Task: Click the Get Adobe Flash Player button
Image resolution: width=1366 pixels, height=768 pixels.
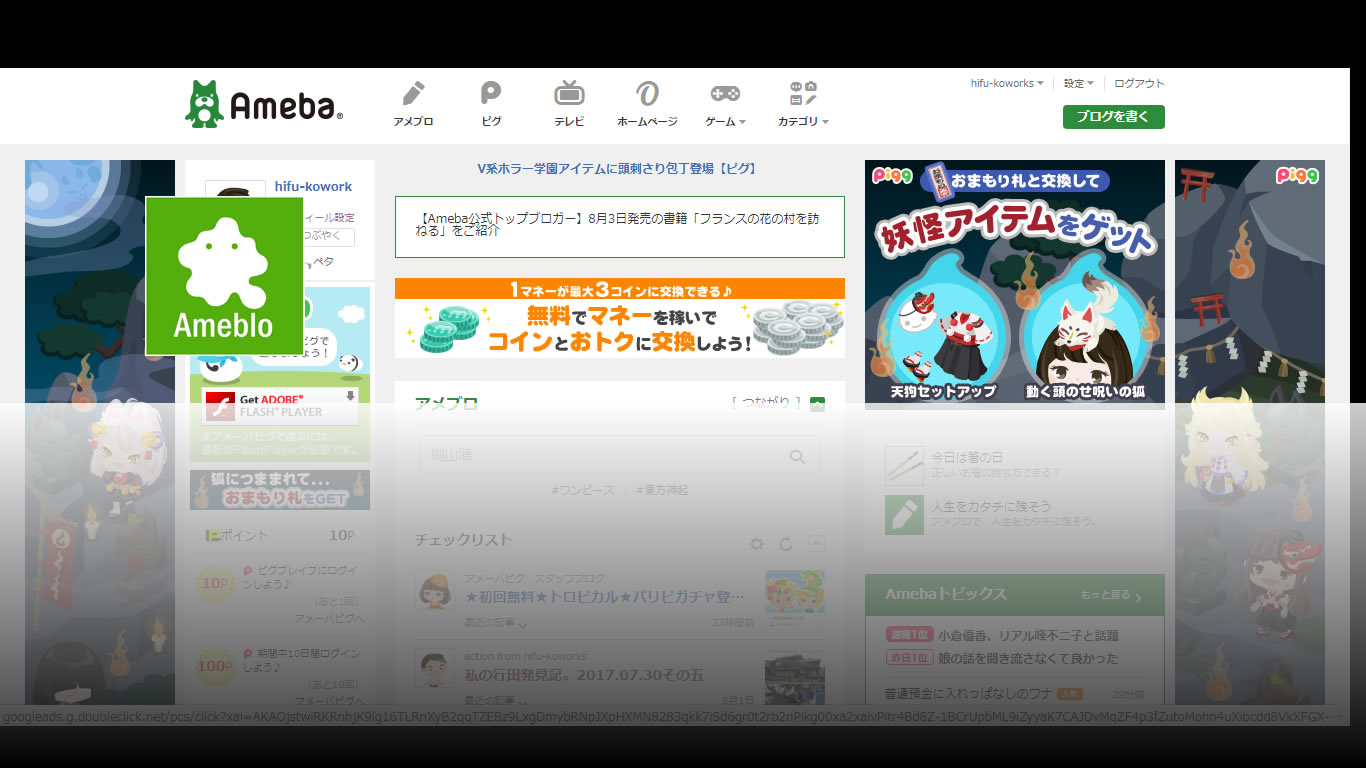Action: [x=280, y=406]
